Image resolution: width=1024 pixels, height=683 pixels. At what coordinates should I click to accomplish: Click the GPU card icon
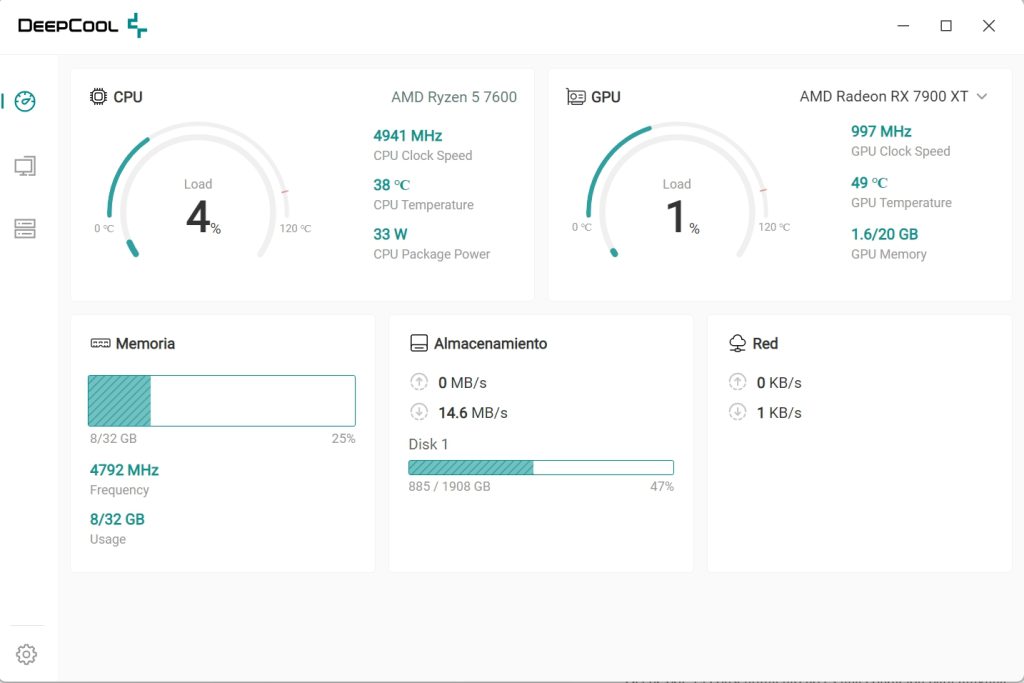point(575,97)
